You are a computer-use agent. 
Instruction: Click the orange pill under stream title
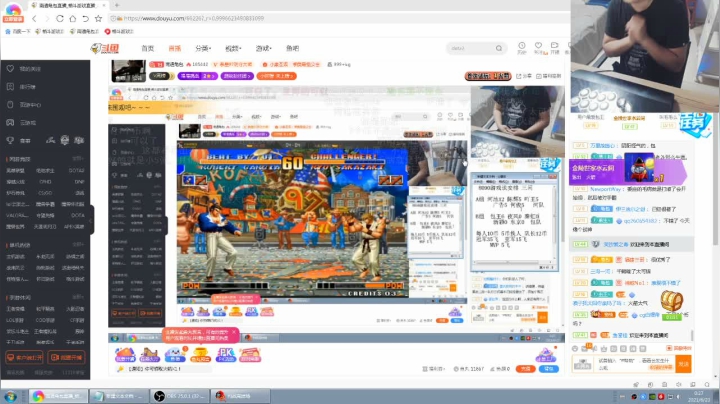[276, 76]
